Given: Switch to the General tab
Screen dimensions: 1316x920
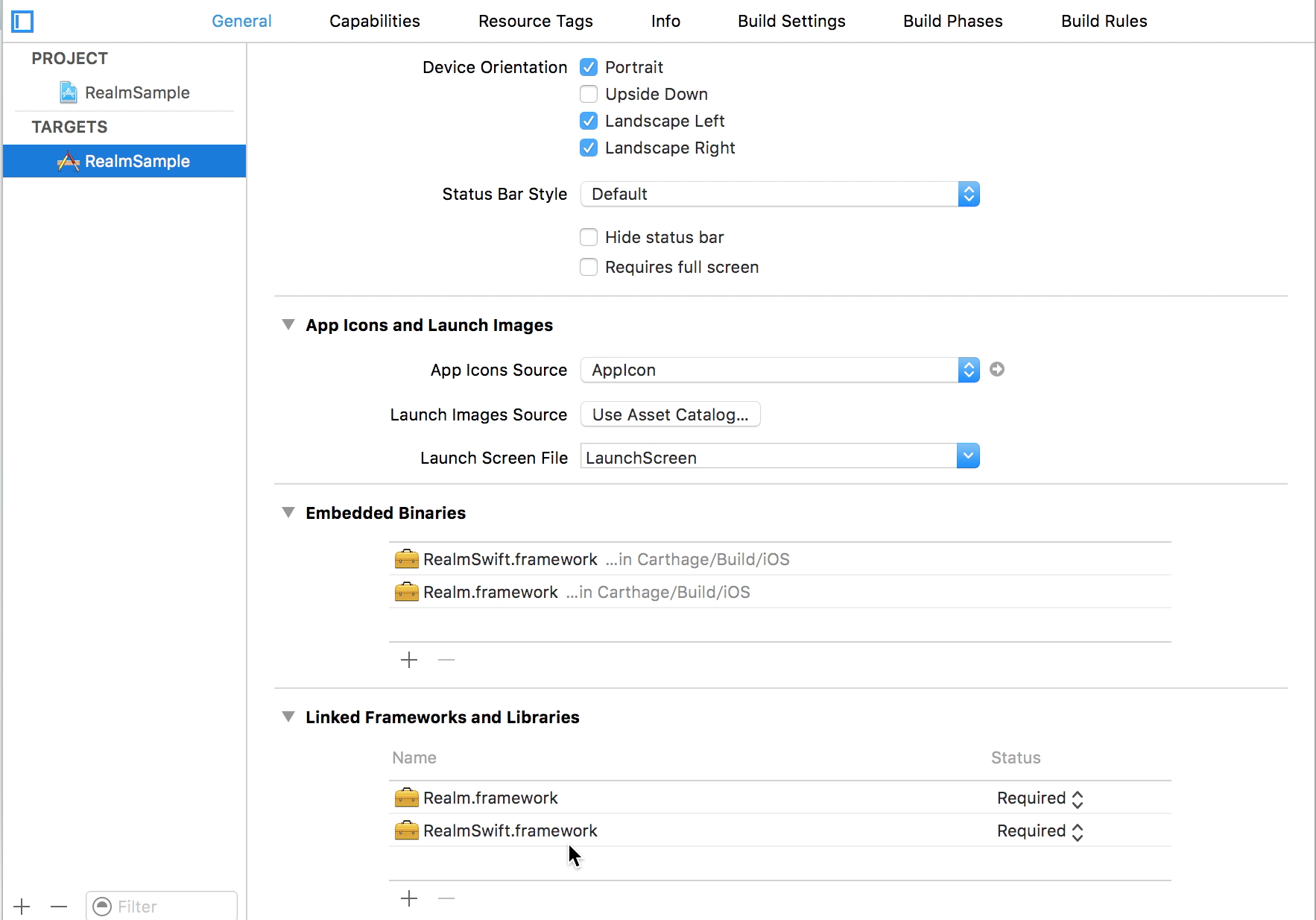Looking at the screenshot, I should pos(241,21).
